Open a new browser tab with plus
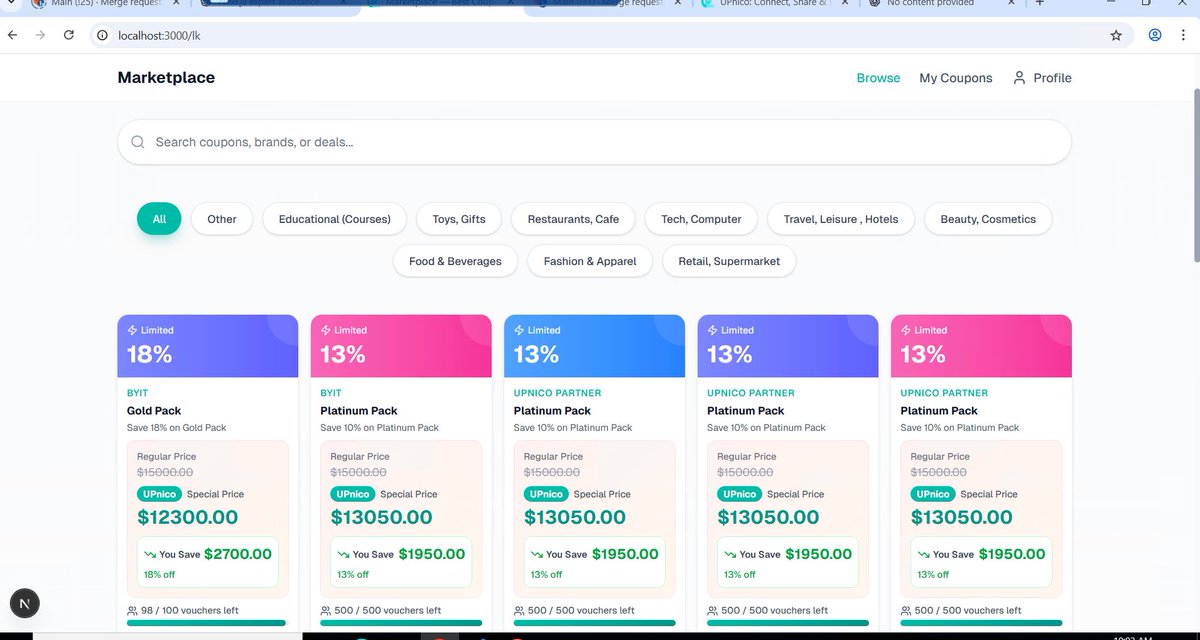1200x640 pixels. click(1039, 3)
